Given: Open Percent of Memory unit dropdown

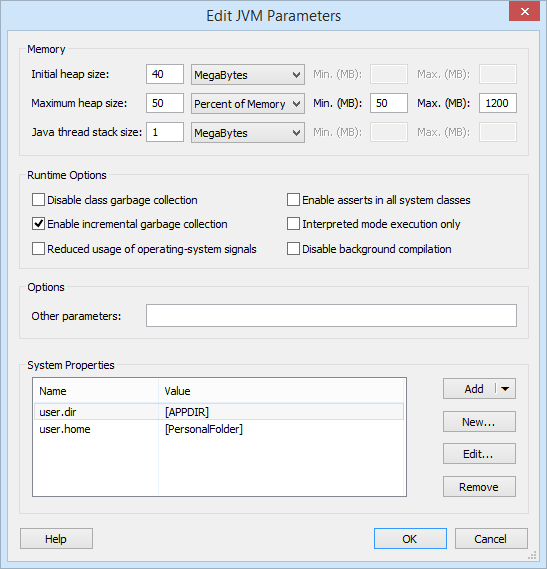Looking at the screenshot, I should pos(248,104).
